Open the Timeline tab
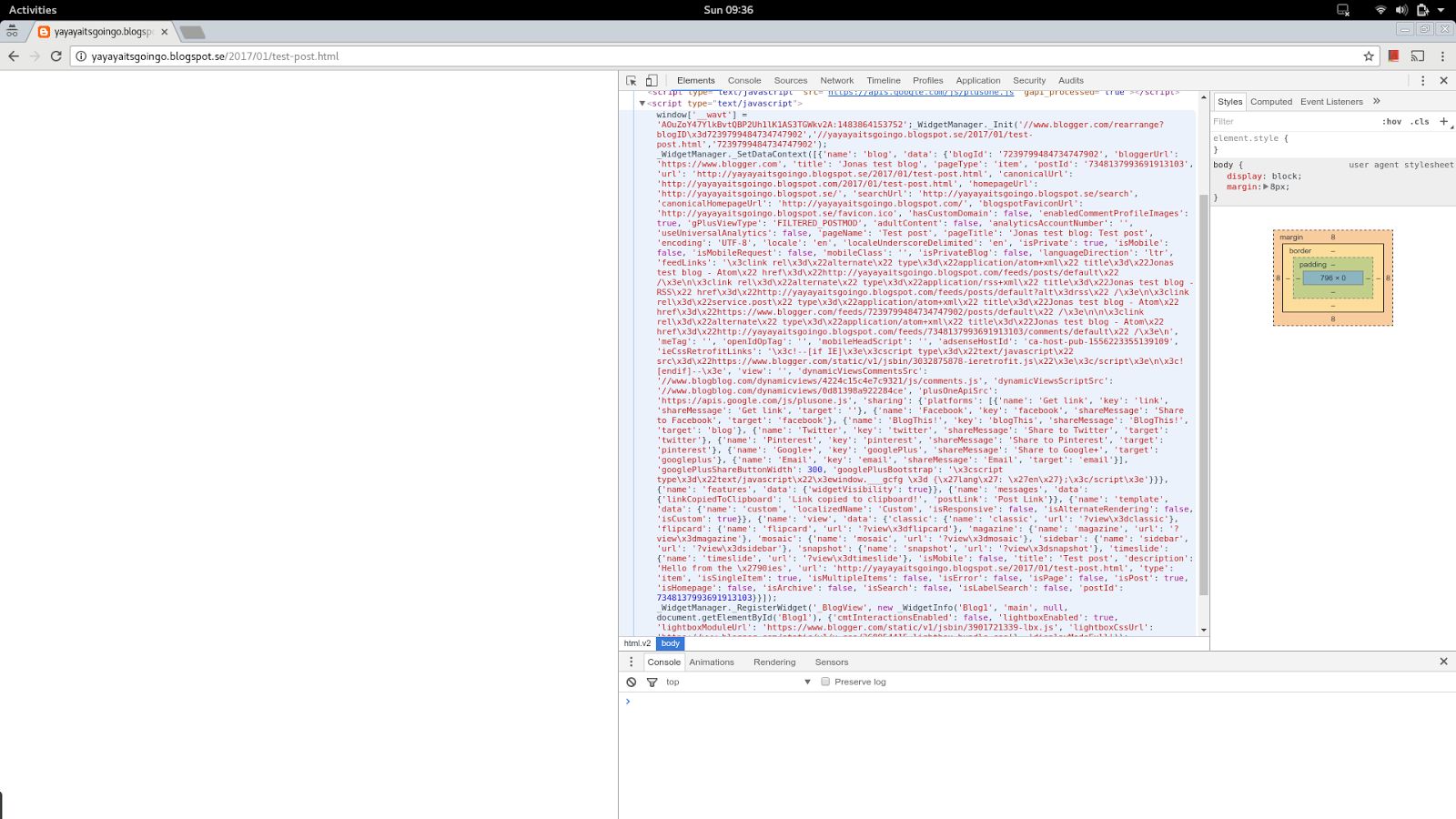The width and height of the screenshot is (1456, 819). click(883, 80)
